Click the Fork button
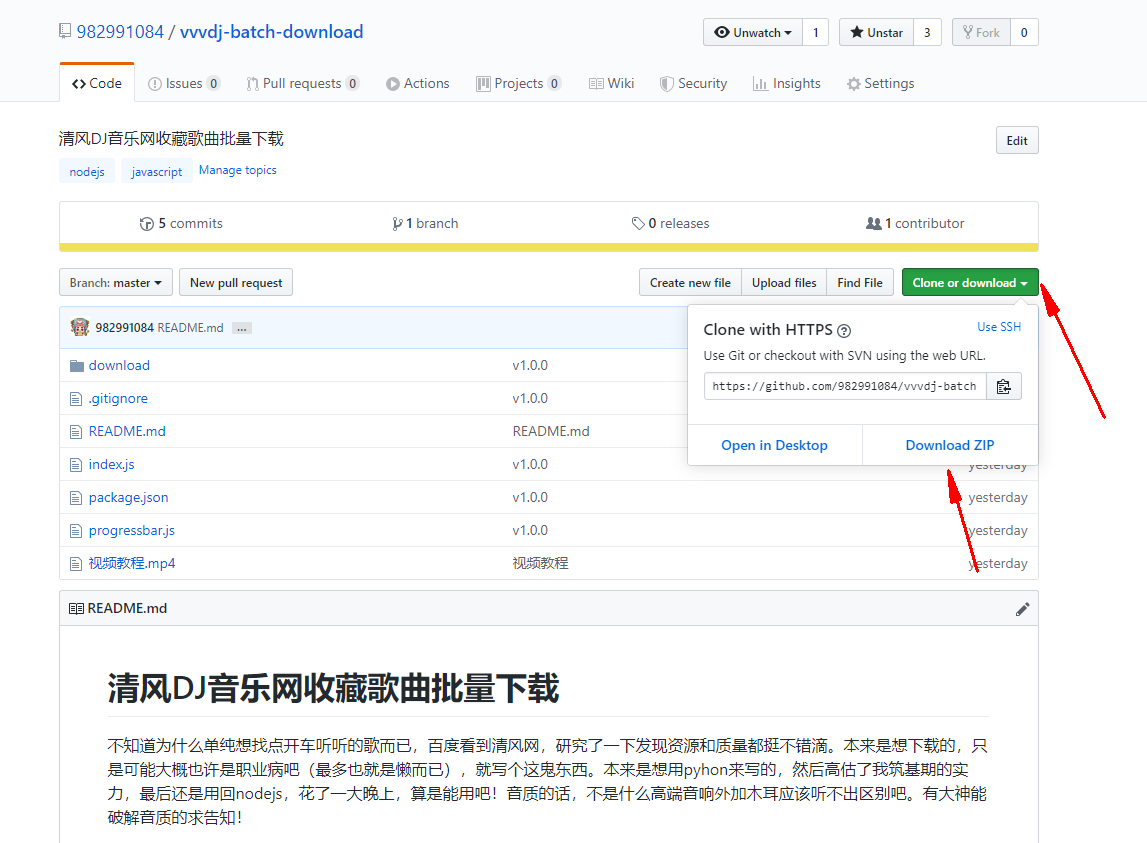 pyautogui.click(x=981, y=32)
